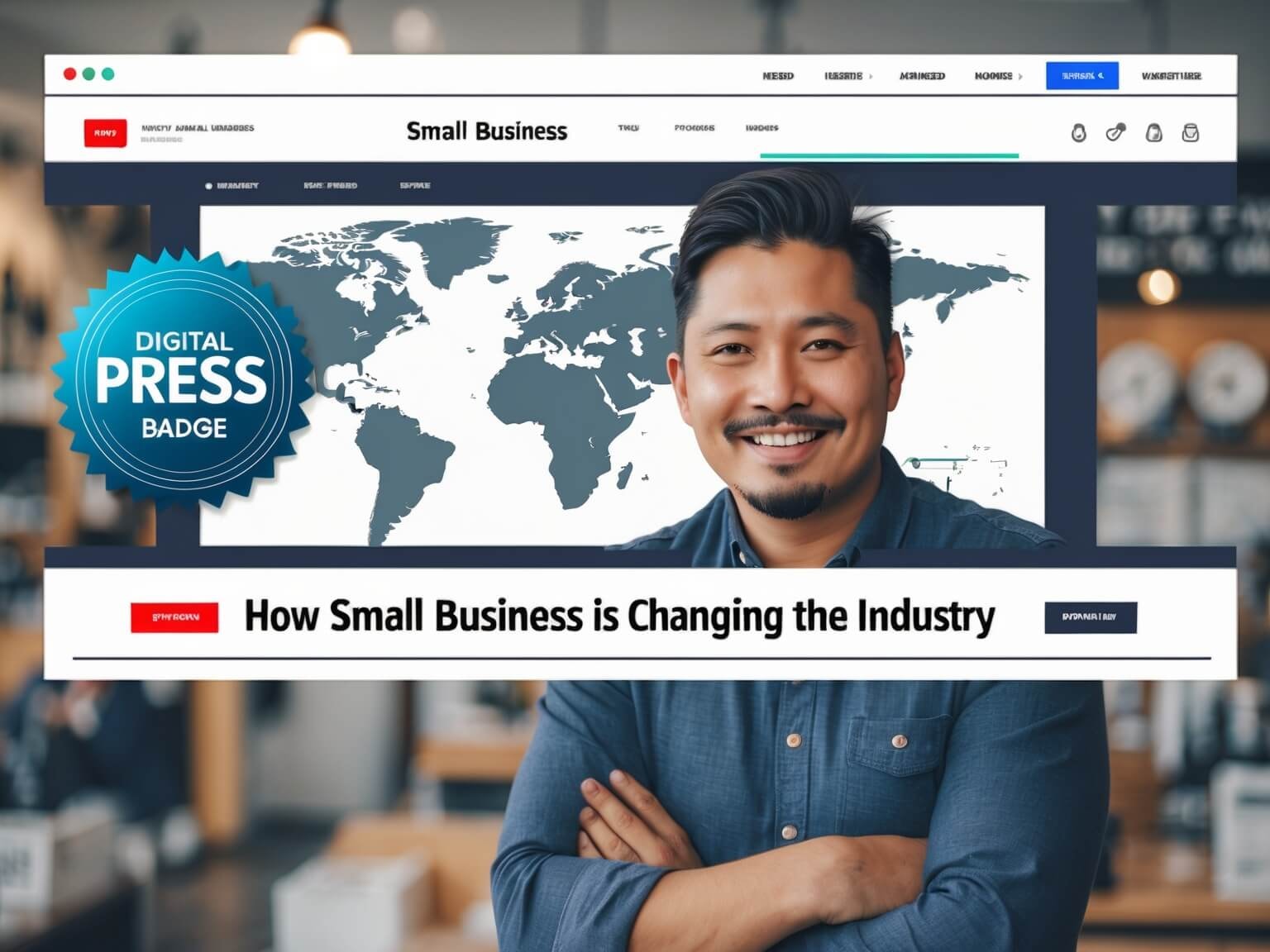Open the 'How Small Business is Changing the Industry' headline
The width and height of the screenshot is (1270, 952).
pyautogui.click(x=619, y=616)
